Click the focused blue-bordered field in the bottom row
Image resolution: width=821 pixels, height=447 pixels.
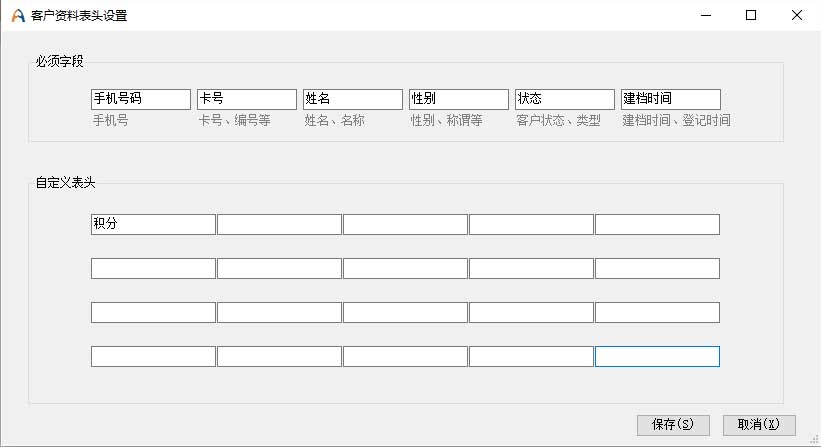click(657, 356)
